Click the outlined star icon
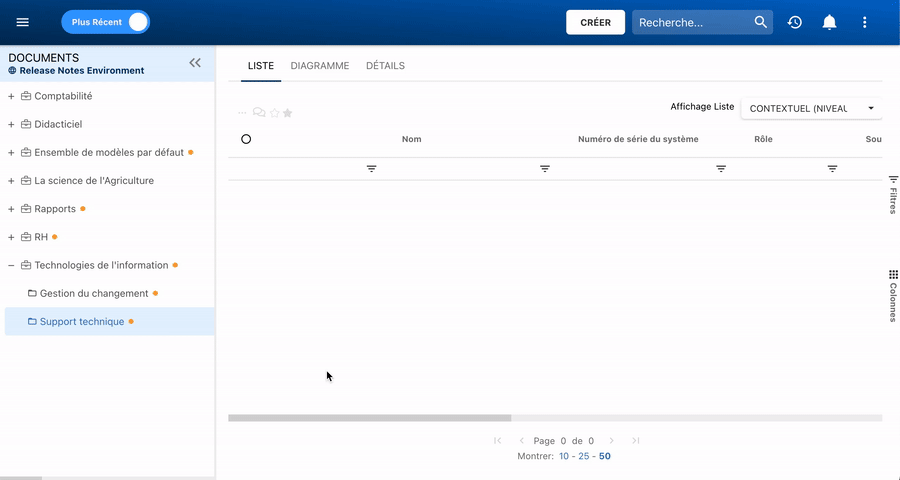The height and width of the screenshot is (480, 900). pos(274,113)
